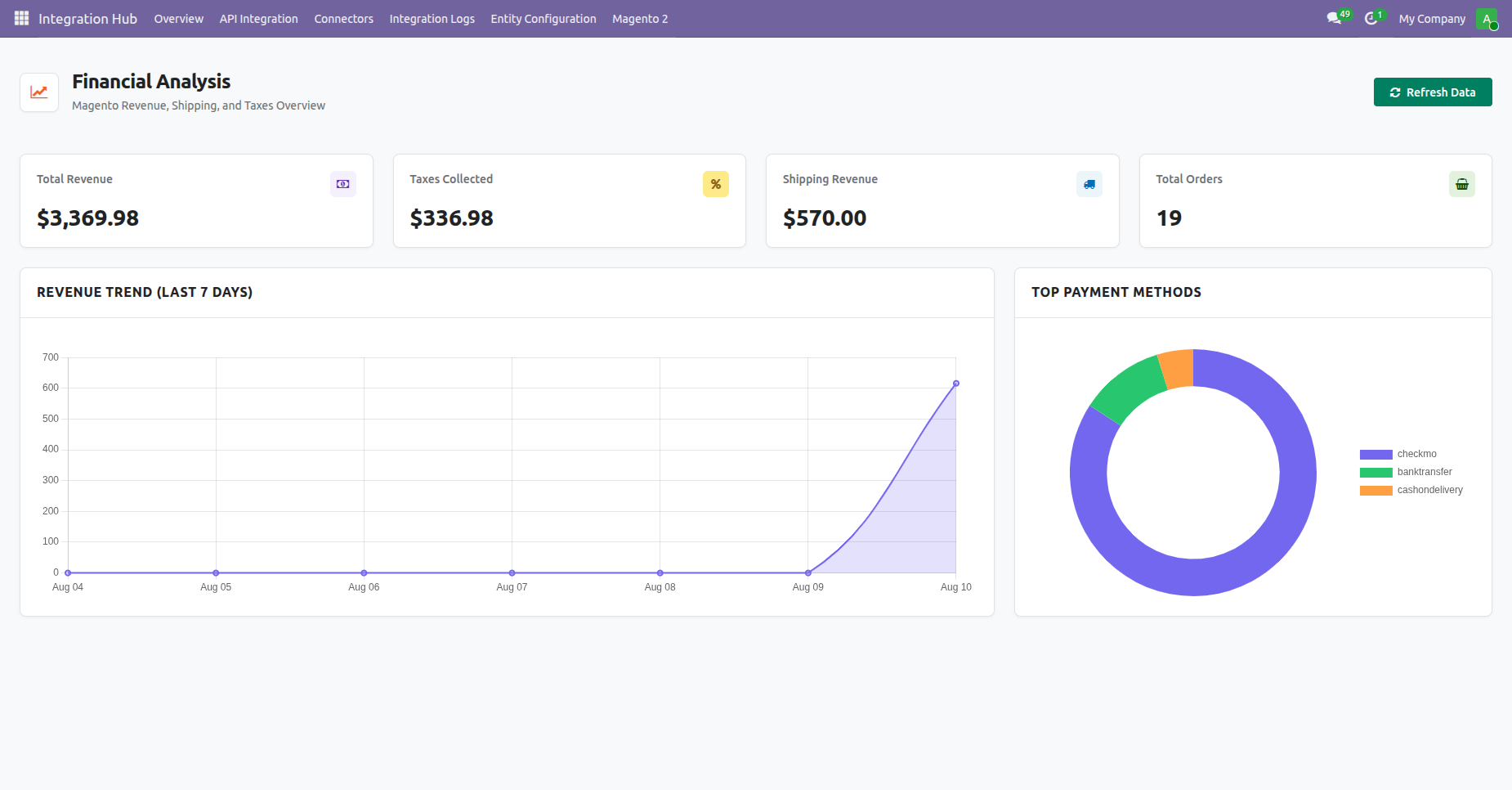This screenshot has height=790, width=1512.
Task: Click the total orders value 19
Action: point(1169,218)
